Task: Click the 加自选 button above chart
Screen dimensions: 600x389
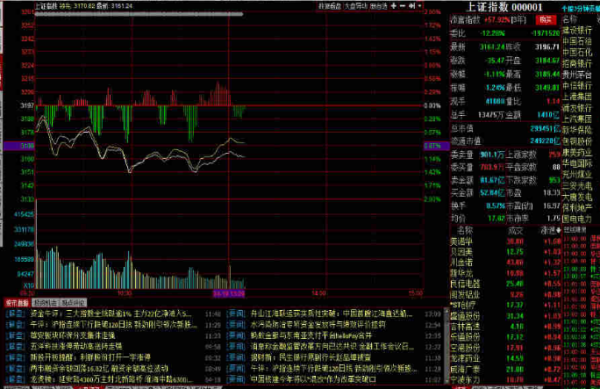Action: point(378,6)
